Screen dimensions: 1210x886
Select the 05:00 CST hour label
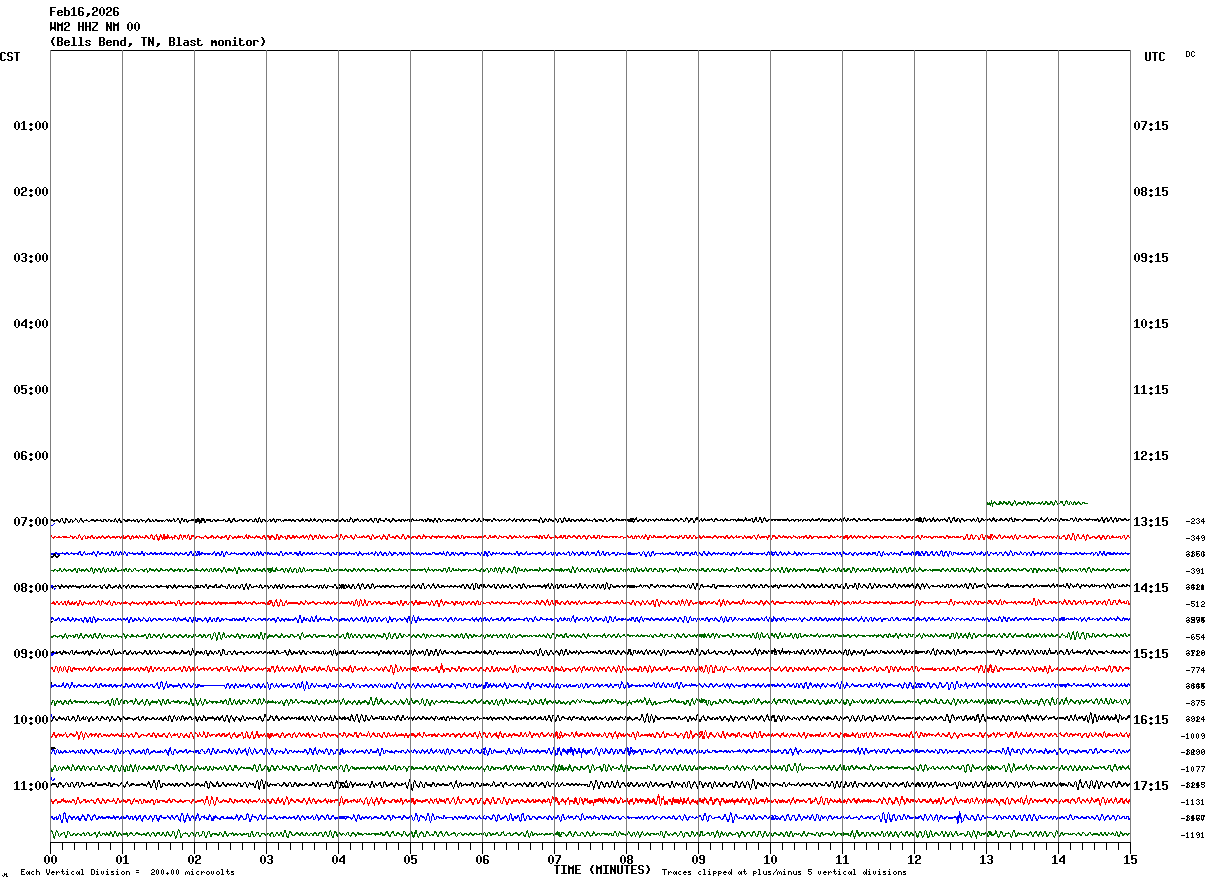point(31,390)
